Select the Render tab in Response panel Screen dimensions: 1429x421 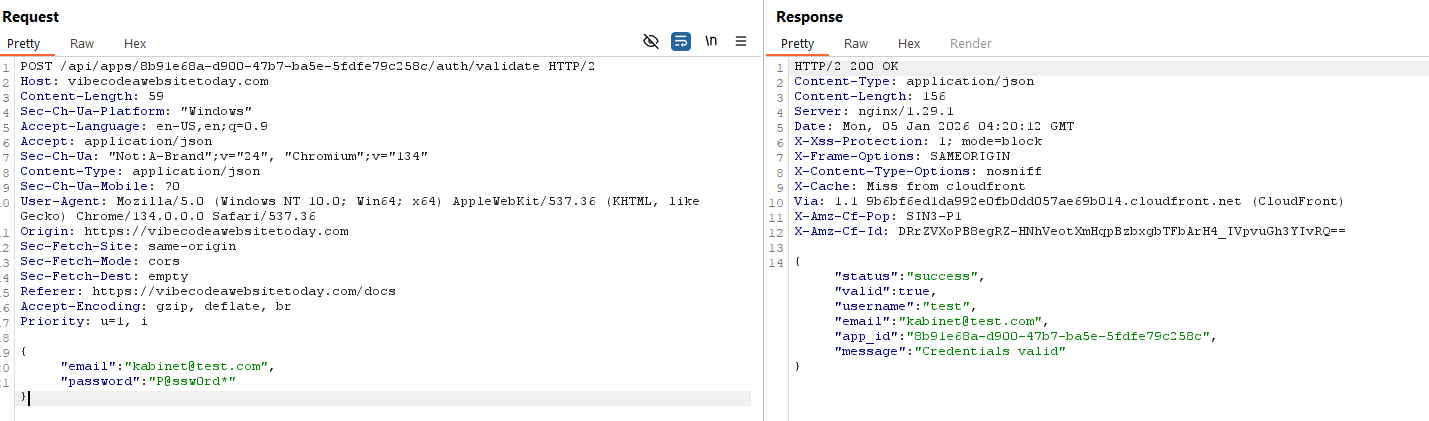tap(970, 44)
